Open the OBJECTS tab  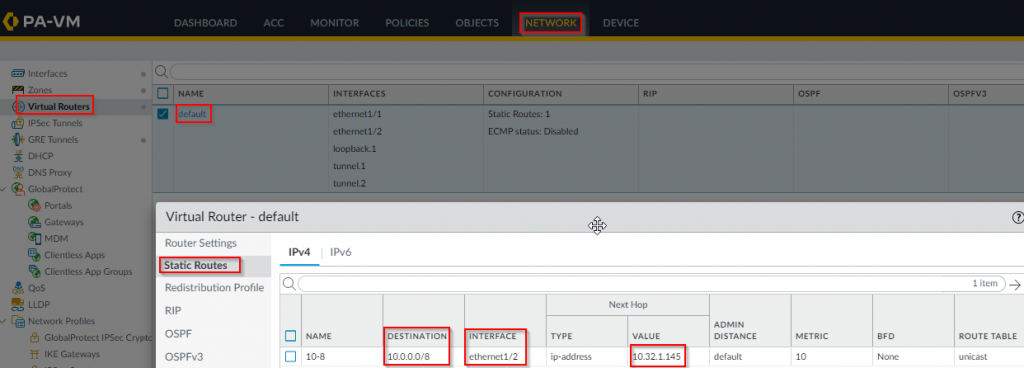pyautogui.click(x=477, y=23)
